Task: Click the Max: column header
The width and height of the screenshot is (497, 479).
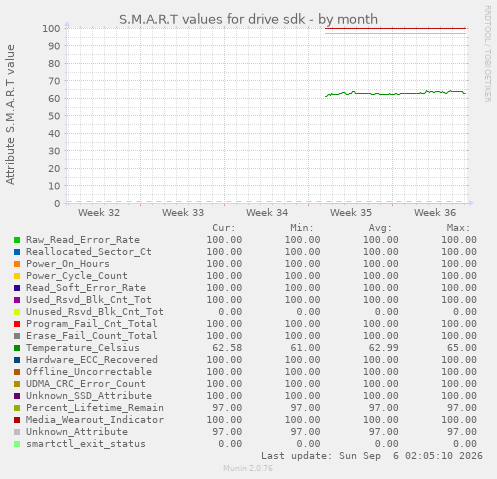Action: (459, 228)
